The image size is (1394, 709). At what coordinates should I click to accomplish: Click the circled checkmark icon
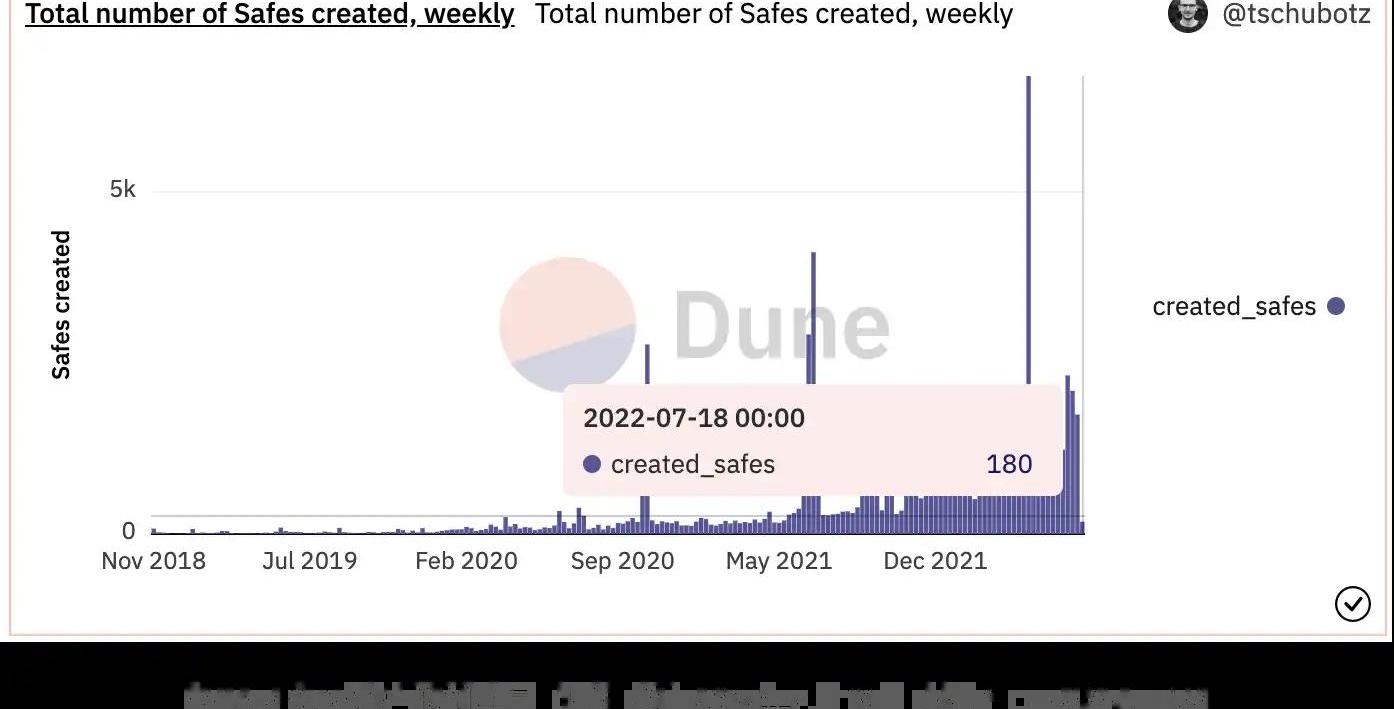(x=1352, y=604)
